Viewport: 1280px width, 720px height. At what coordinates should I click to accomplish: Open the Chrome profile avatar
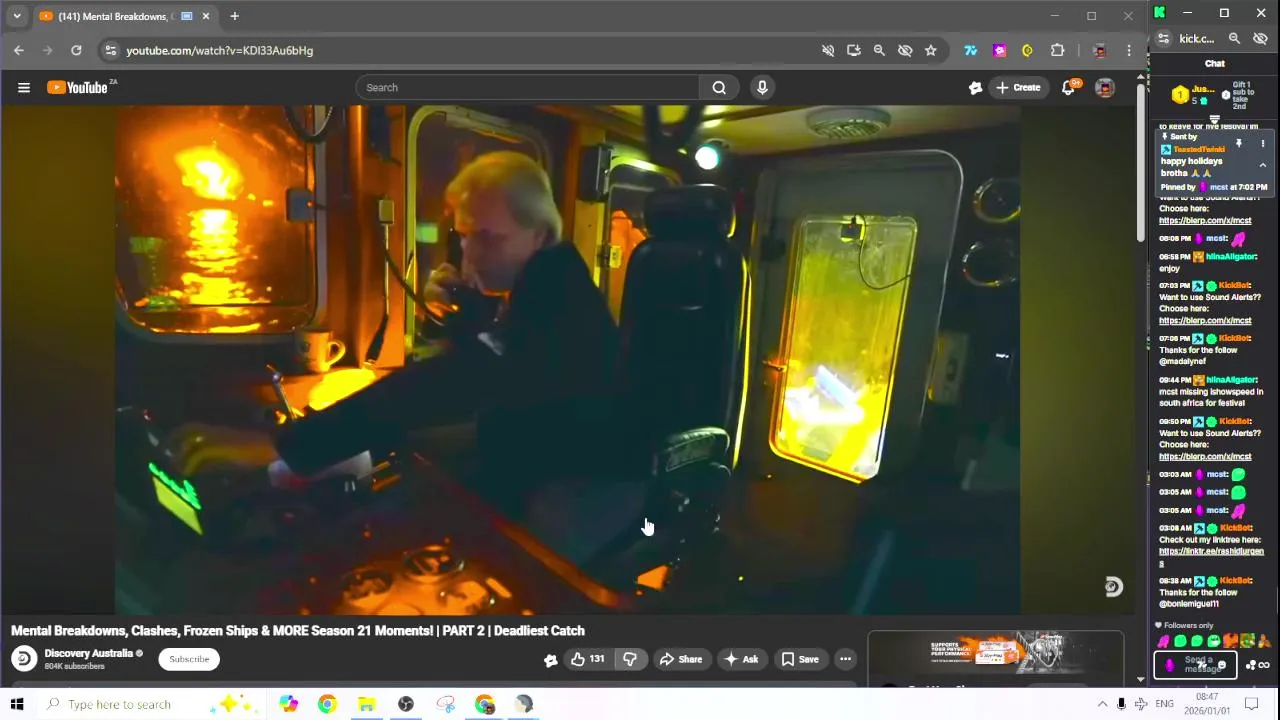(1100, 50)
